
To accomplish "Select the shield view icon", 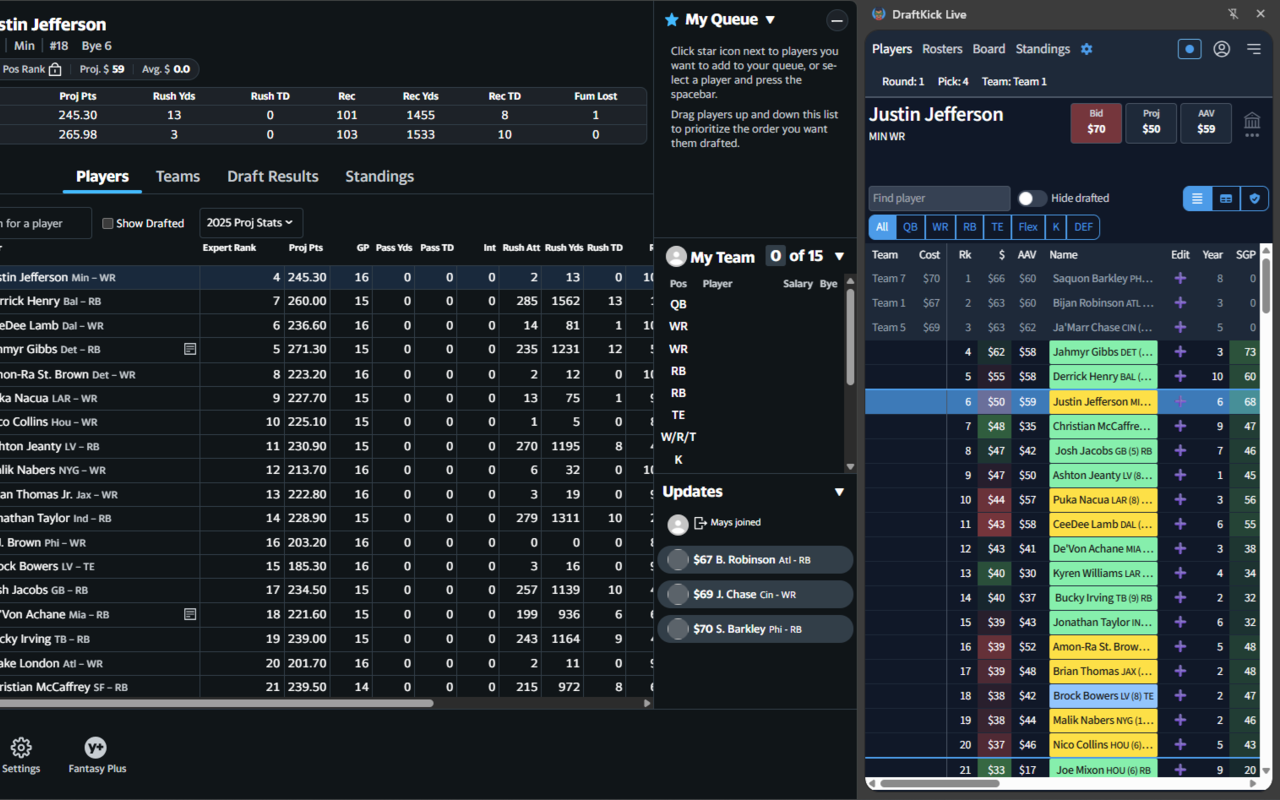I will (x=1254, y=199).
